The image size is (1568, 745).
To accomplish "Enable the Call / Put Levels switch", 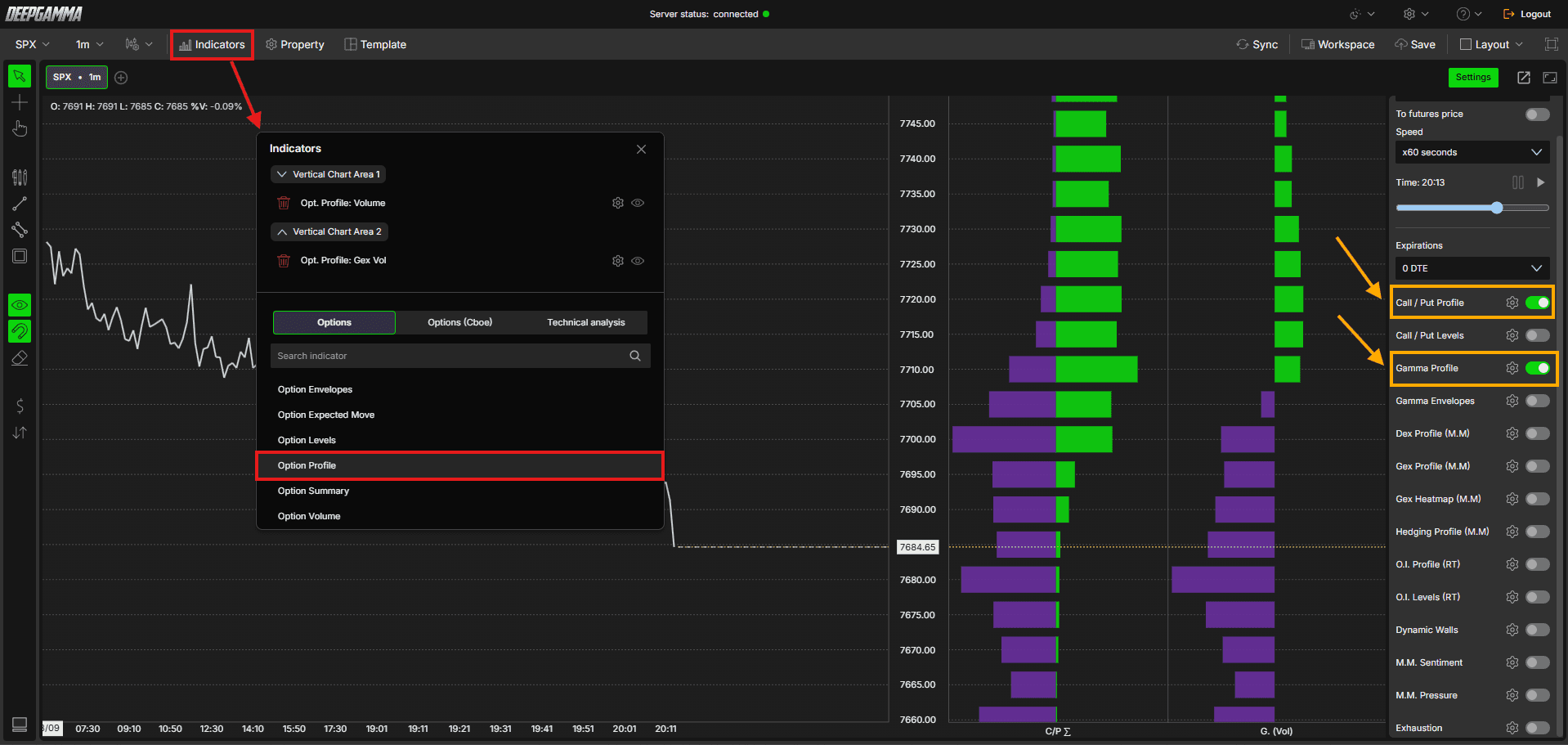I will pos(1538,335).
